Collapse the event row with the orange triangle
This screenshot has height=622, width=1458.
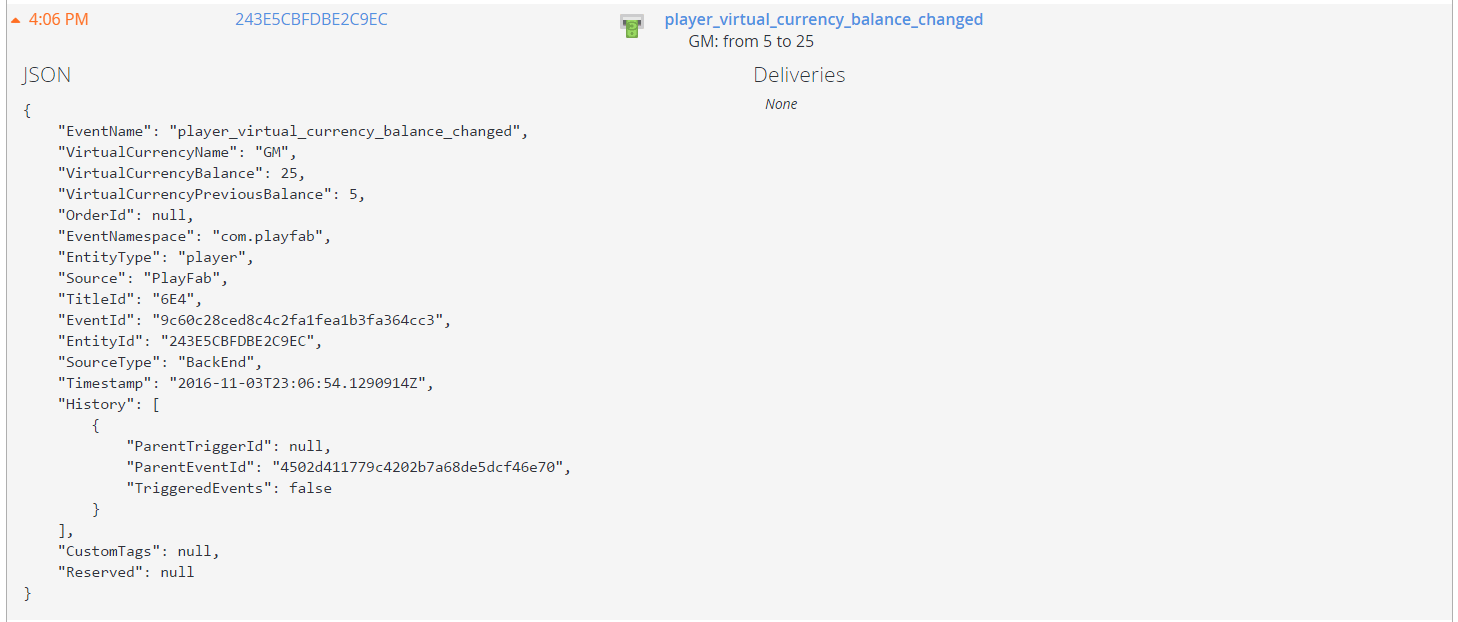[x=16, y=20]
